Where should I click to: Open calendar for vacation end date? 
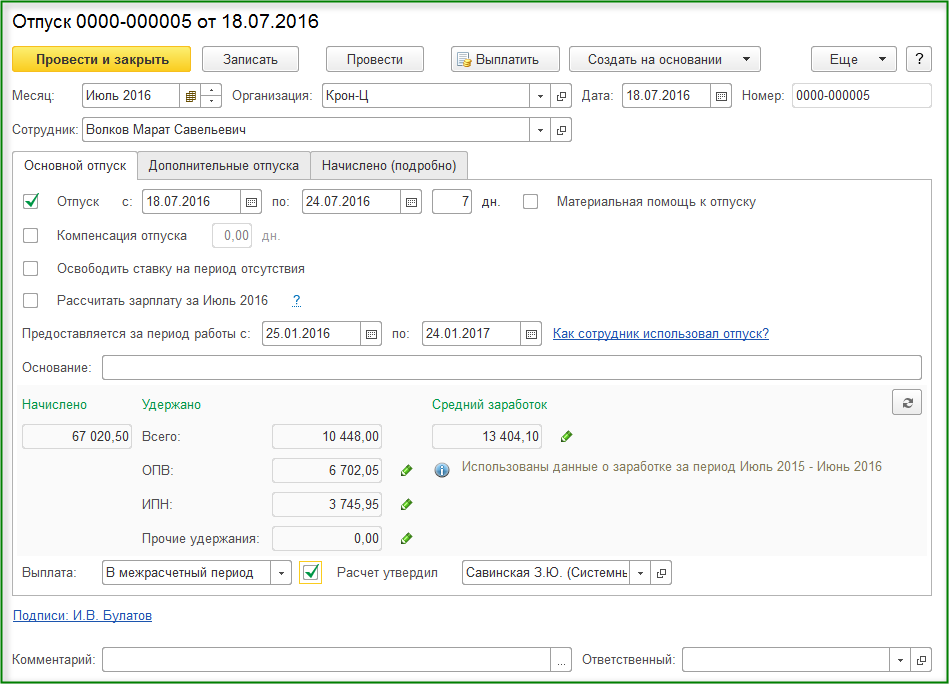(411, 202)
